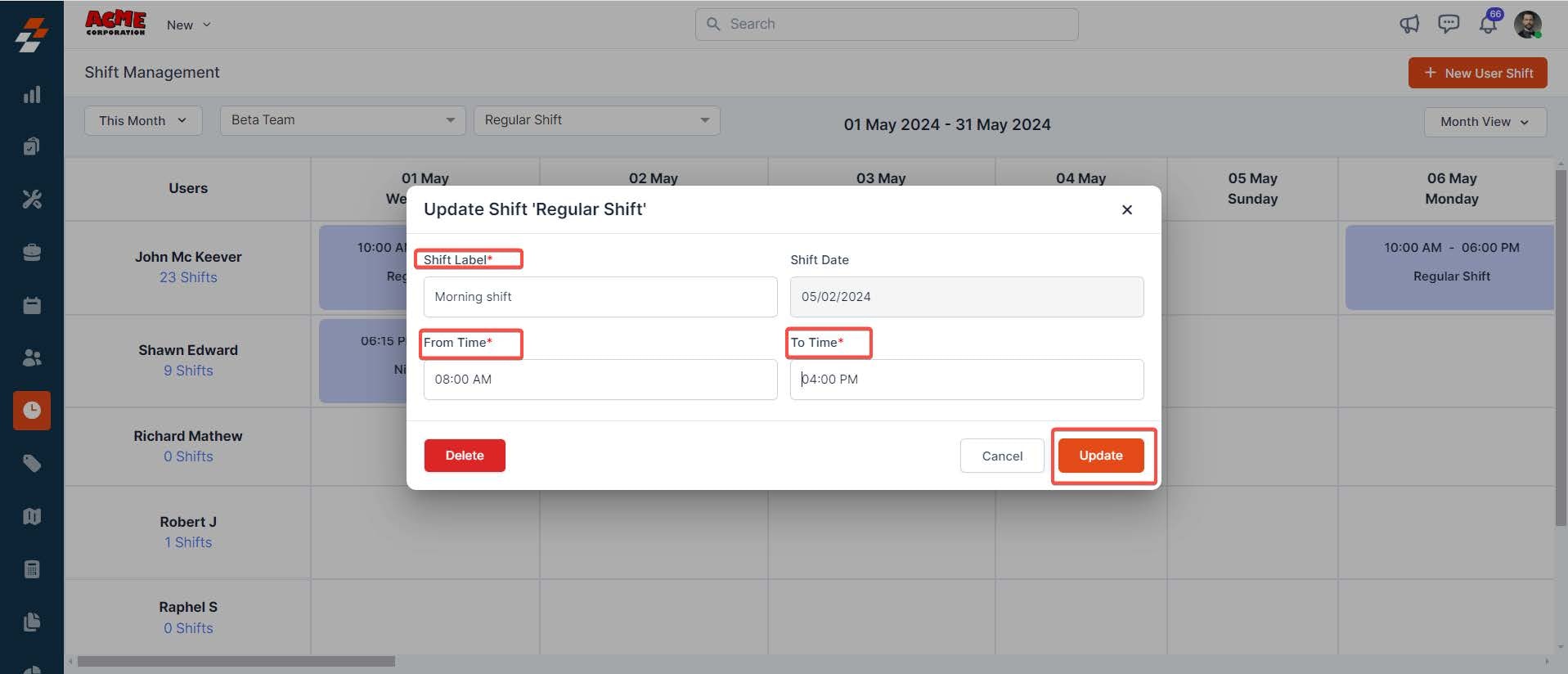The width and height of the screenshot is (1568, 674).
Task: Click the vertical scrollbar thumb
Action: coord(1561,348)
